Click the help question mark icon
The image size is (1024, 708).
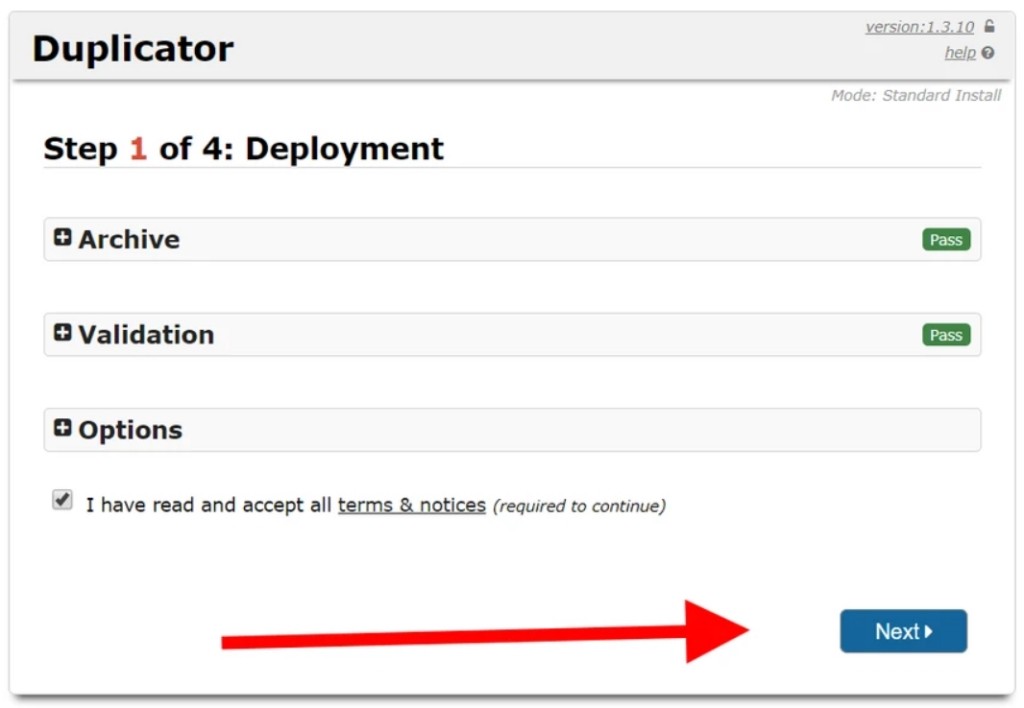[988, 53]
